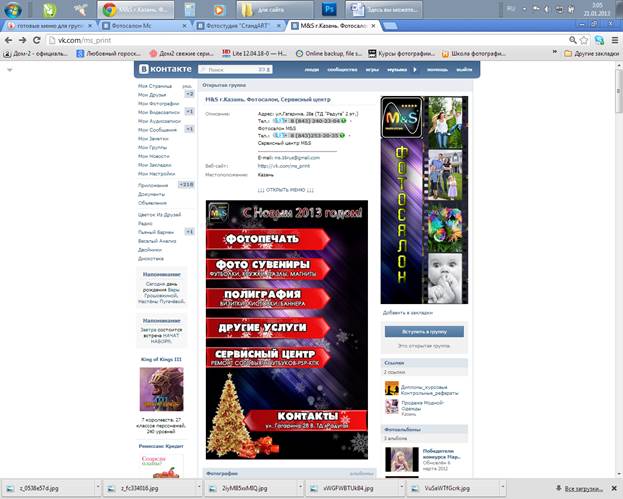Click the КОНТАКТЫ banner
The width and height of the screenshot is (623, 499).
306,420
